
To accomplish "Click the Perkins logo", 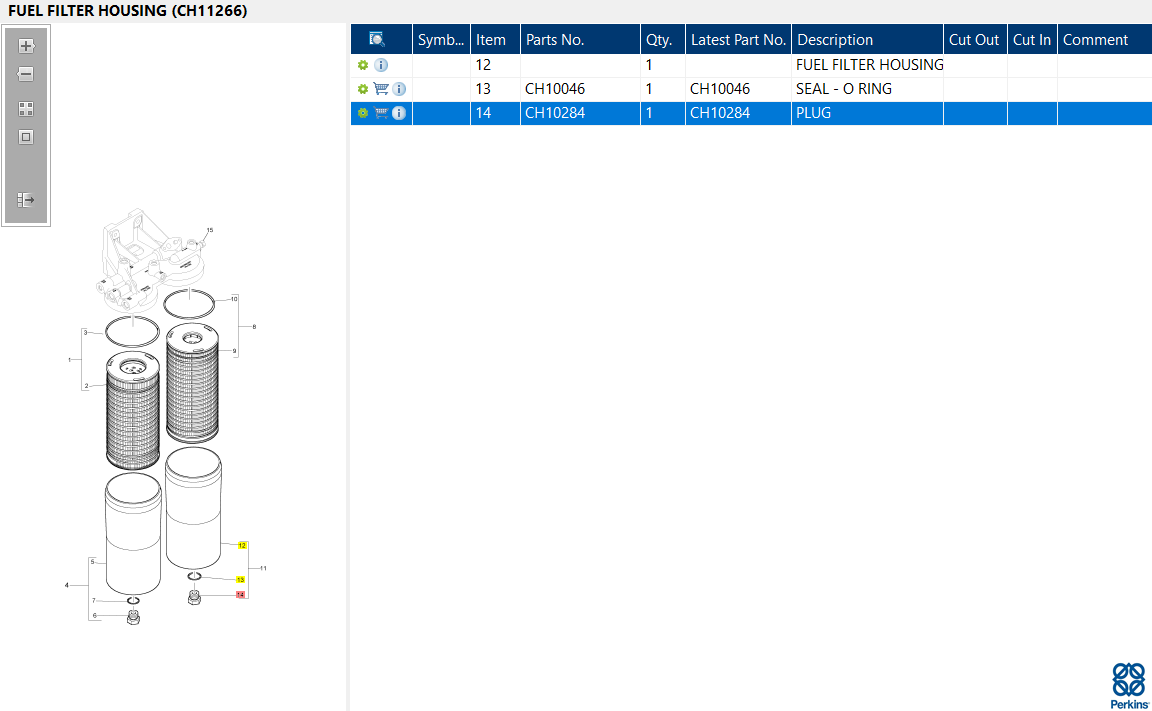I will 1128,685.
